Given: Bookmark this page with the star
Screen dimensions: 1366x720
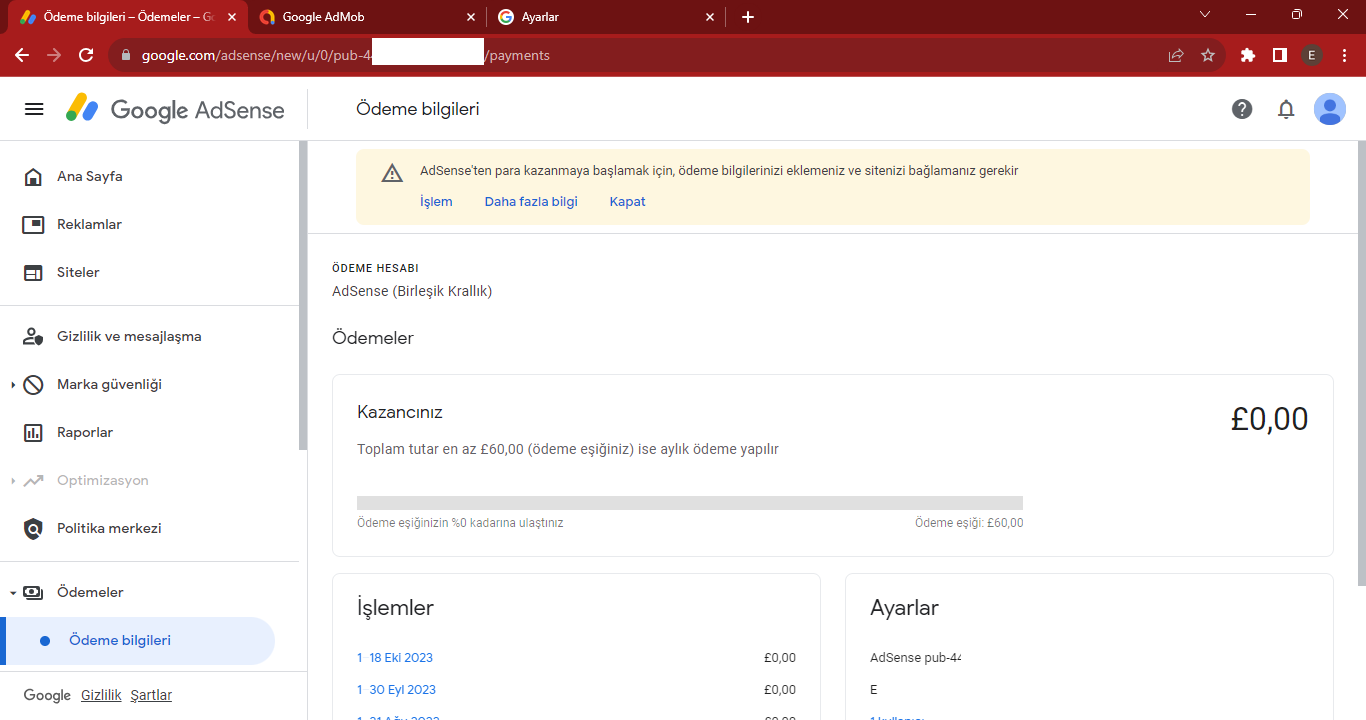Looking at the screenshot, I should [1208, 55].
